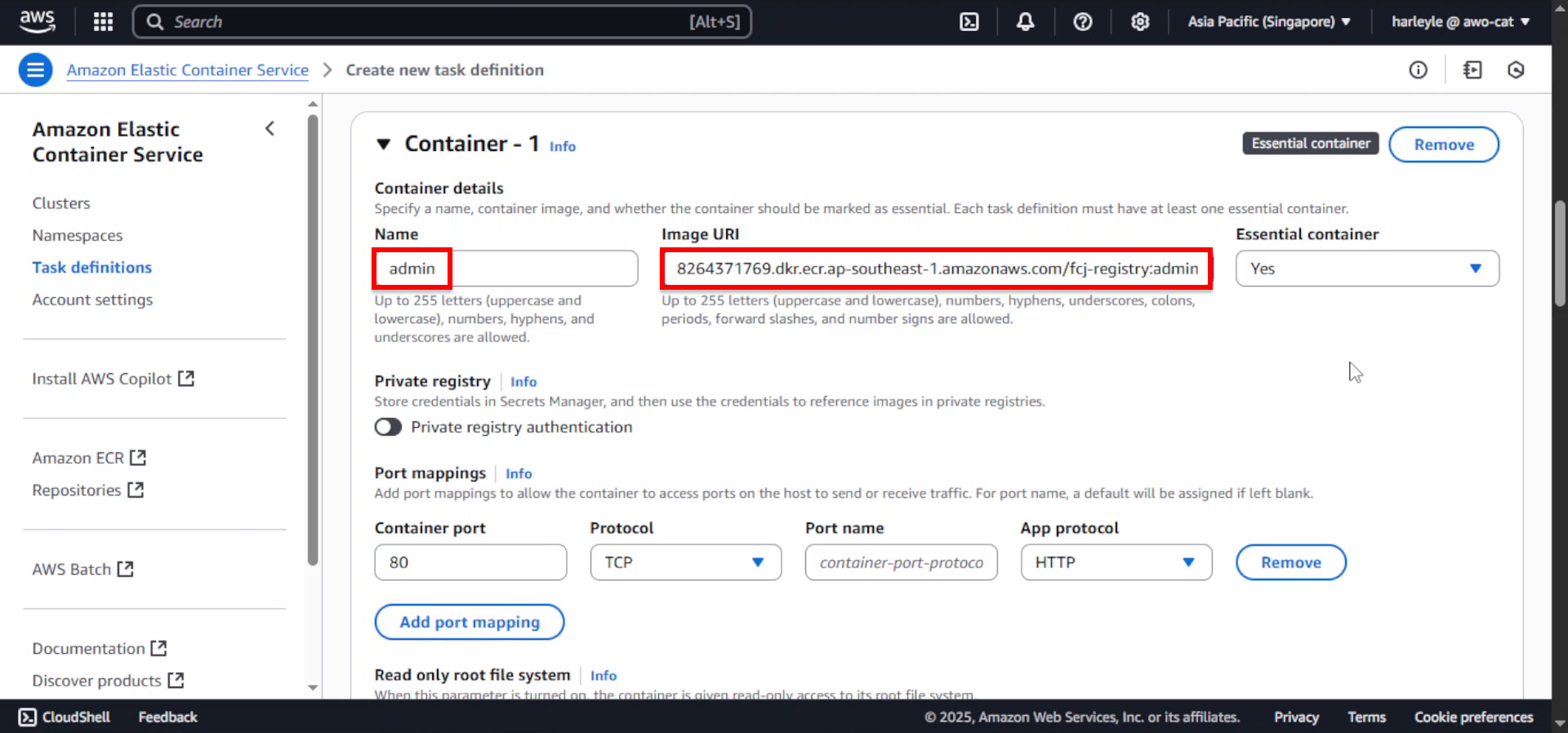Open the help question mark menu
1568x733 pixels.
pyautogui.click(x=1083, y=22)
